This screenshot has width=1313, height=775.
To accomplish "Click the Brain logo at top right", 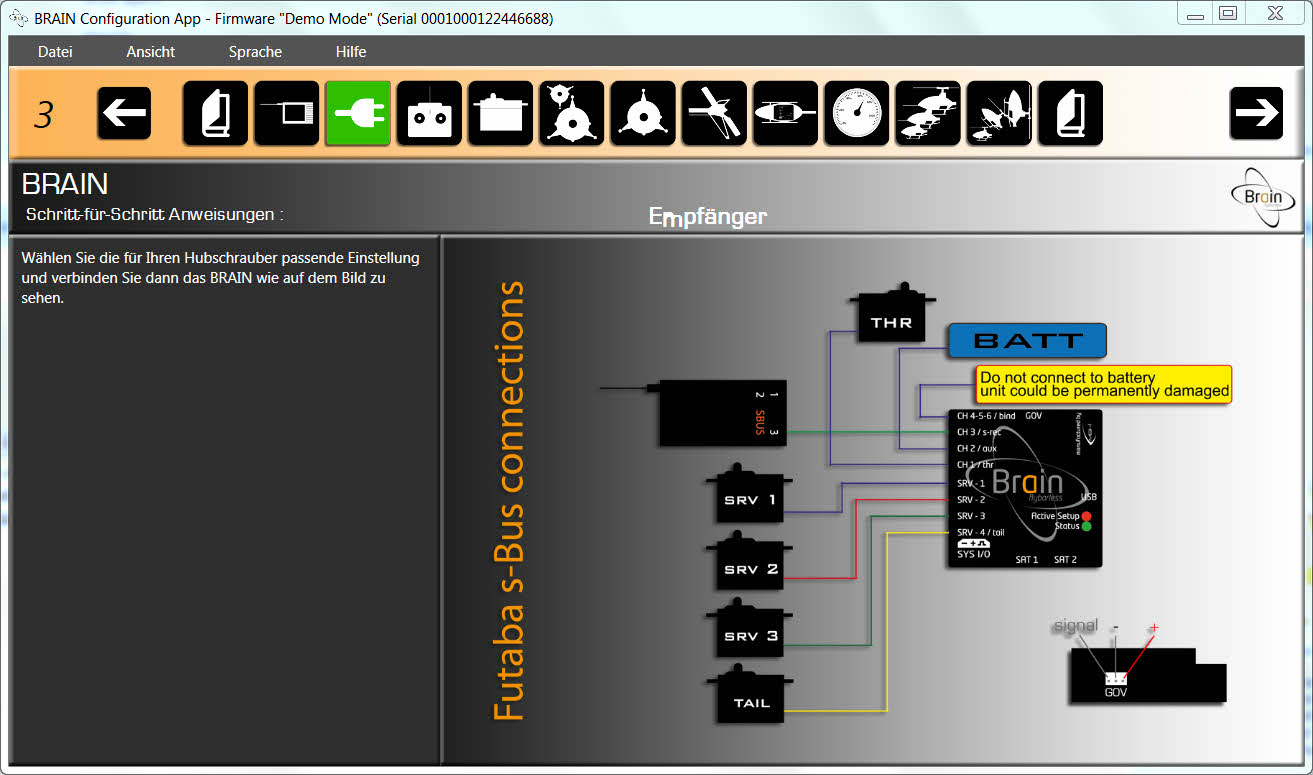I will pos(1263,195).
